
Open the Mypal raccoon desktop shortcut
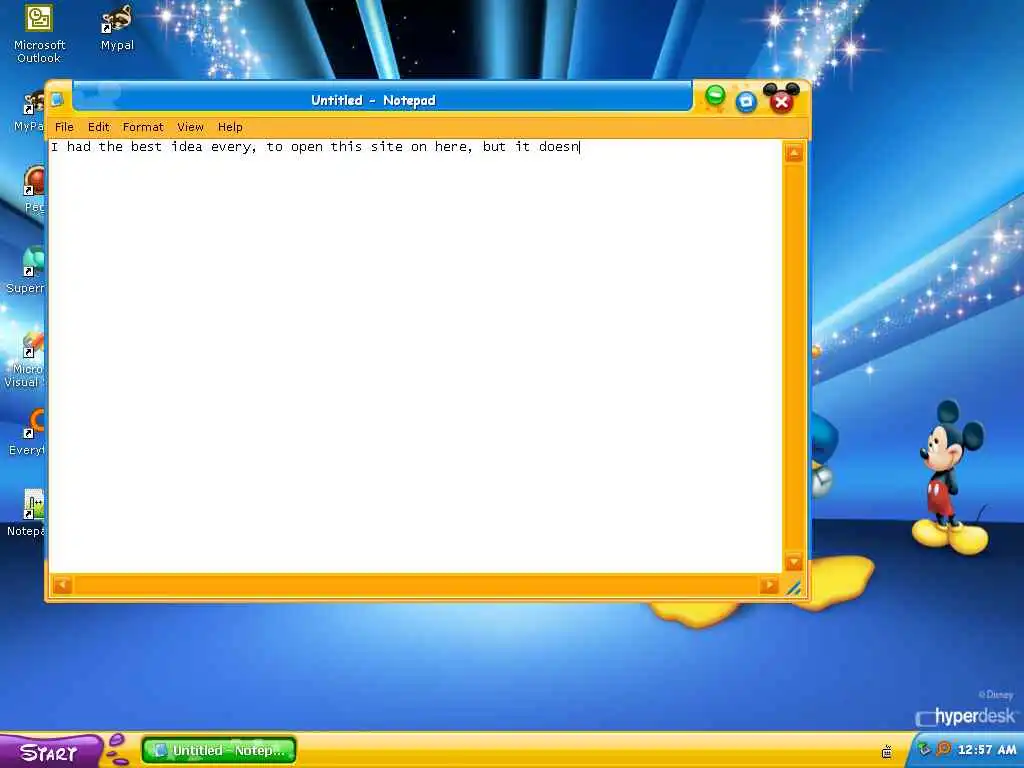coord(117,29)
